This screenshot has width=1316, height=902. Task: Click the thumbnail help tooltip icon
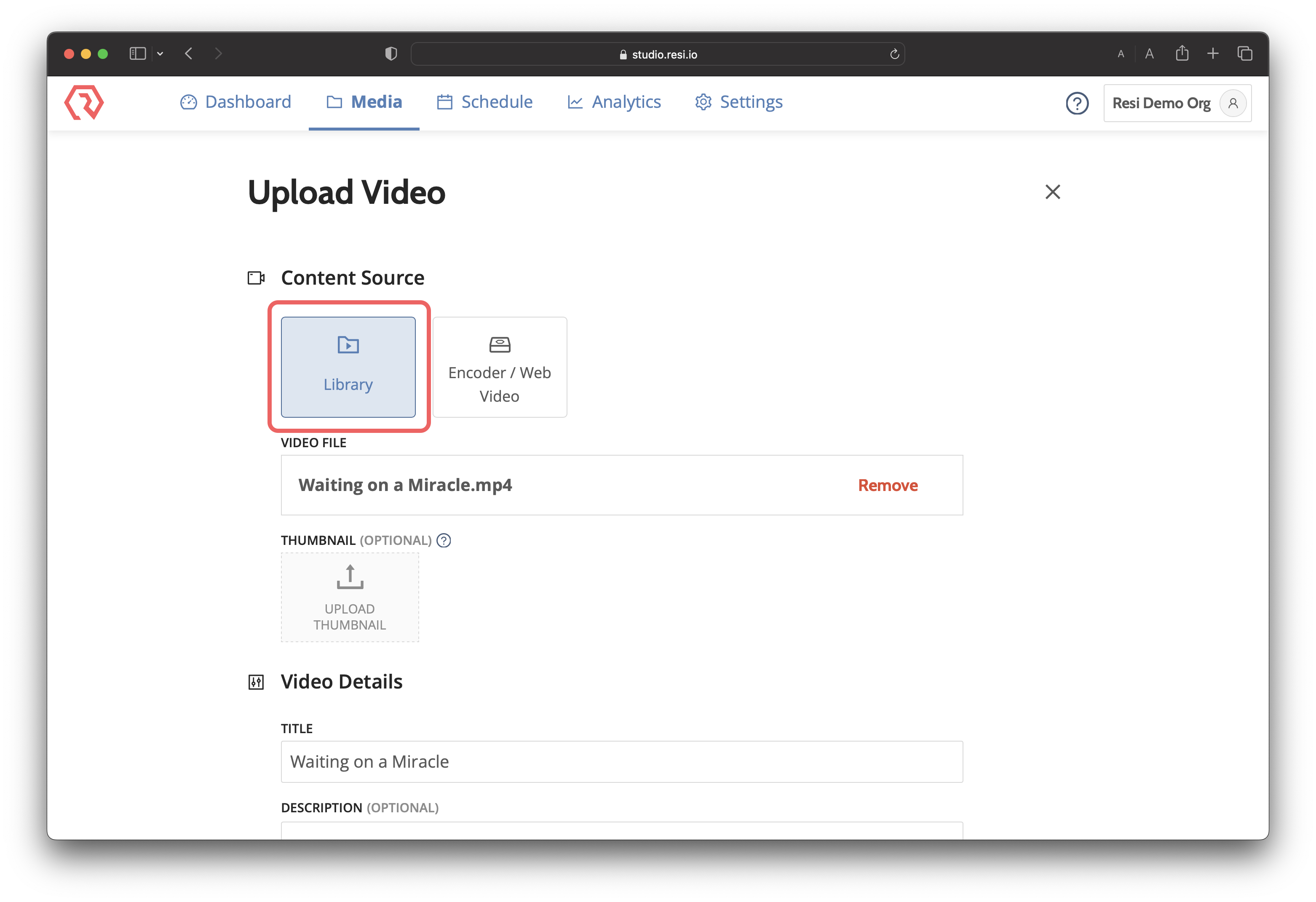444,540
